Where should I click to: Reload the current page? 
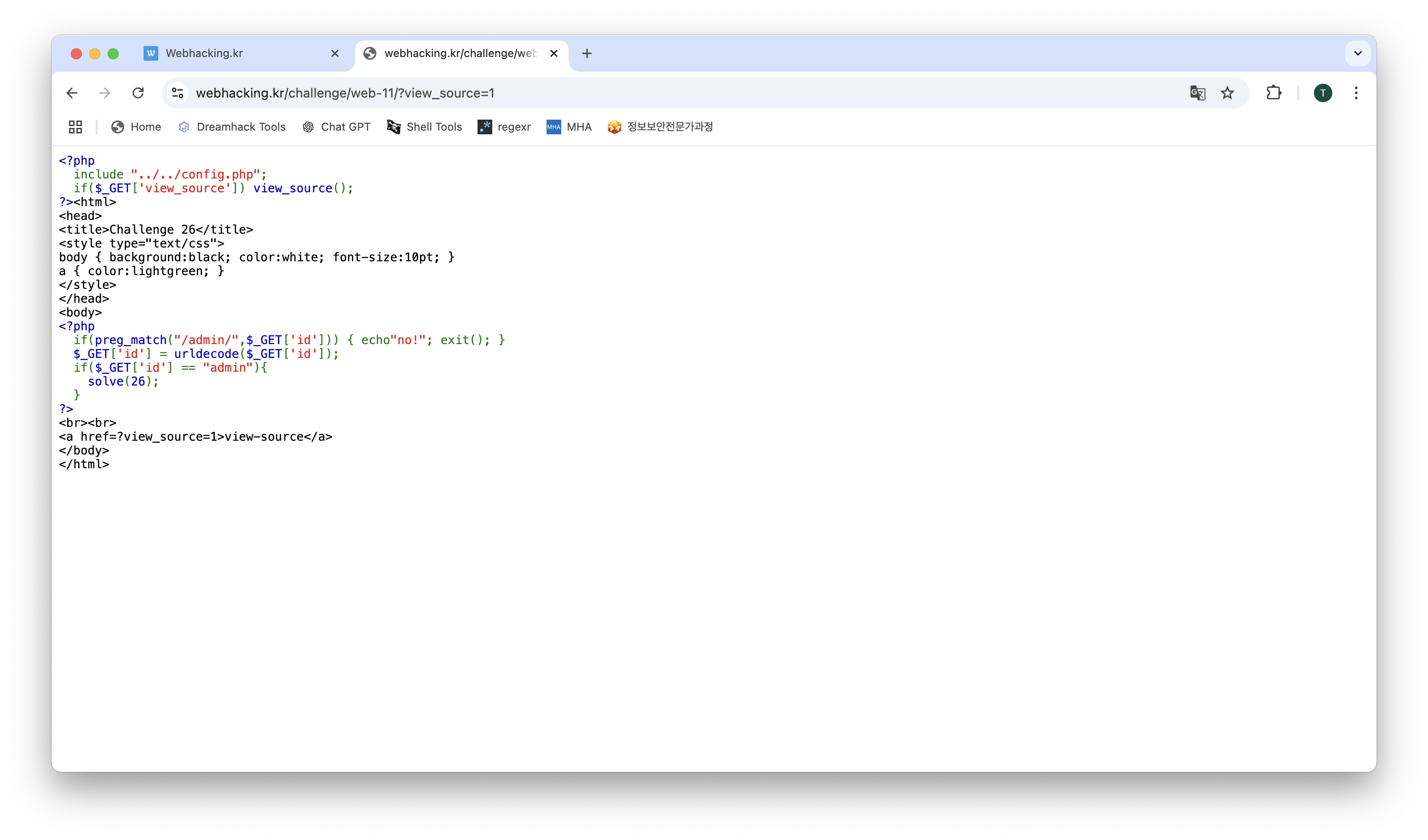138,93
